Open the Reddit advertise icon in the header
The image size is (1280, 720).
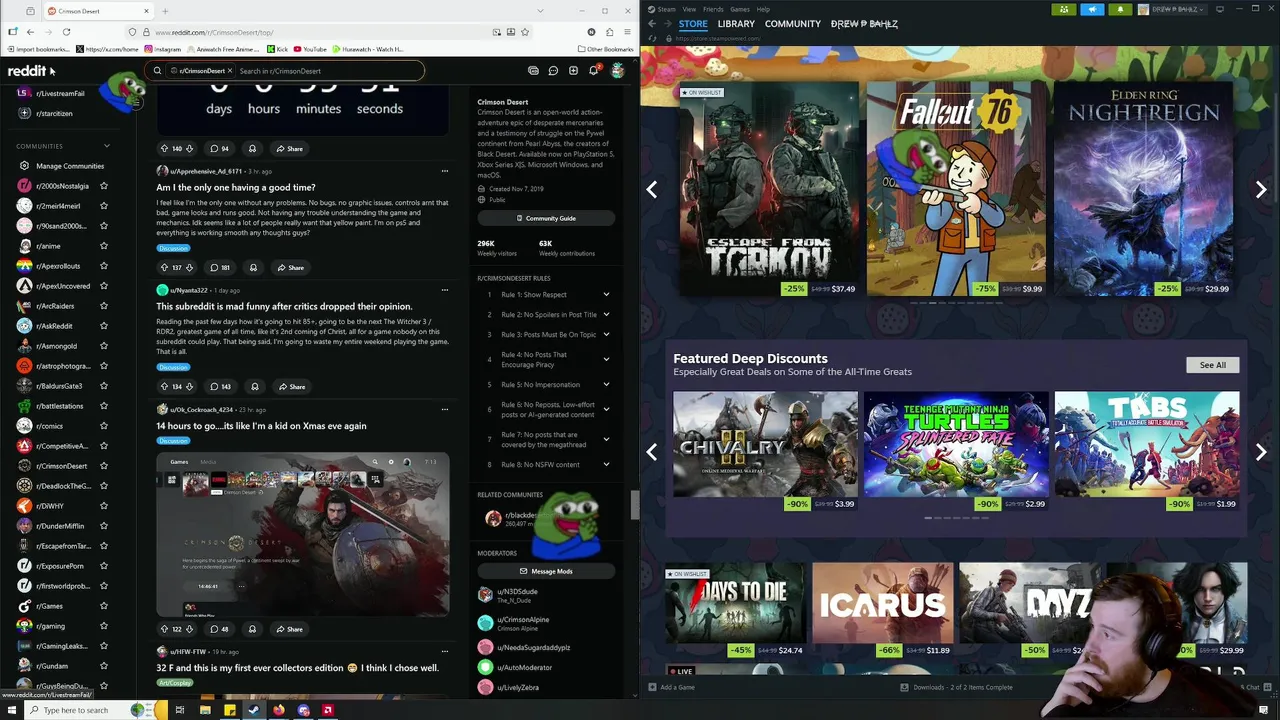(x=533, y=71)
